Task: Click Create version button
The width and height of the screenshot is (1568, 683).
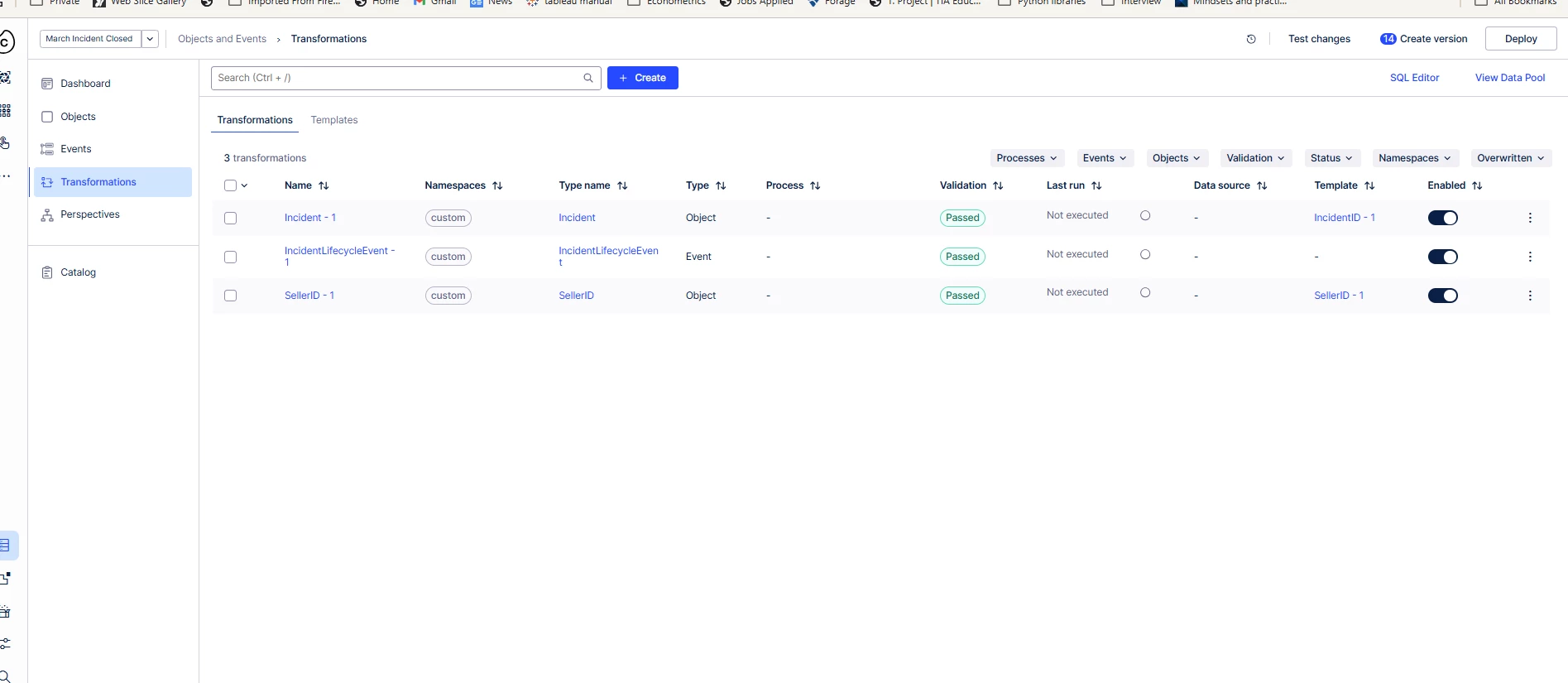Action: (x=1424, y=39)
